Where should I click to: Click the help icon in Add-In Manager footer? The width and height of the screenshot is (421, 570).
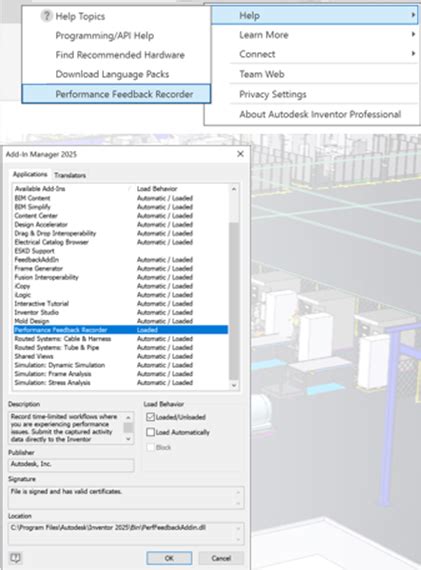[x=16, y=557]
